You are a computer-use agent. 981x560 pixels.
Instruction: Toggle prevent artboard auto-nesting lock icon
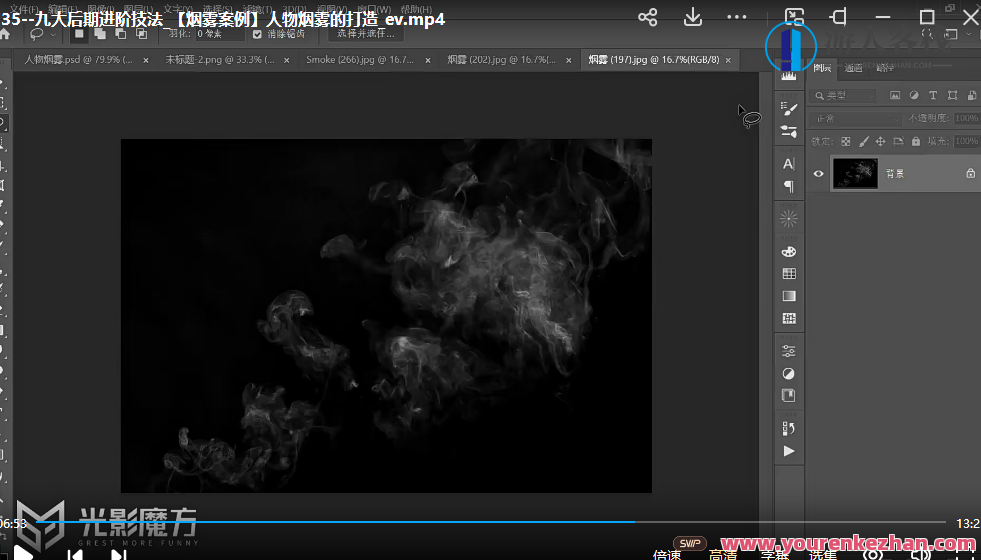898,141
